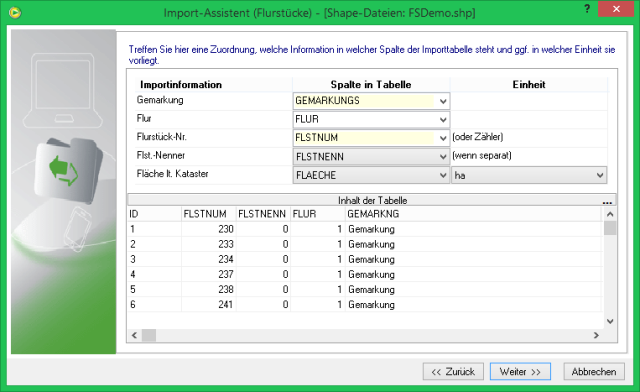
Task: Select row ID 4 in the table
Action: pos(155,274)
